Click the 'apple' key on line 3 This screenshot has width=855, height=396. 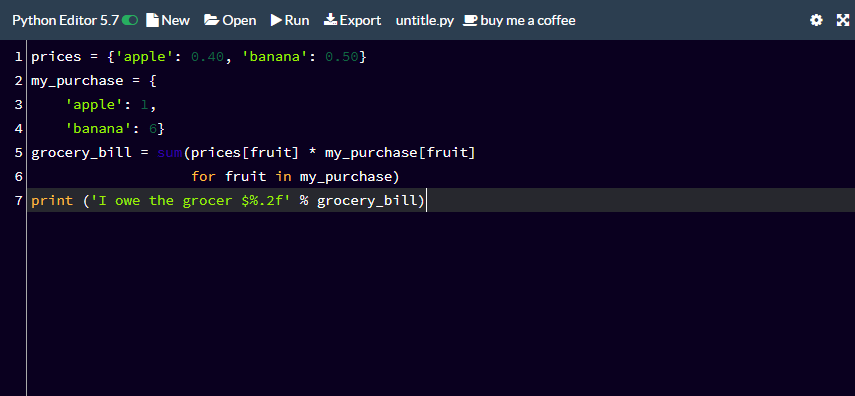tap(94, 105)
